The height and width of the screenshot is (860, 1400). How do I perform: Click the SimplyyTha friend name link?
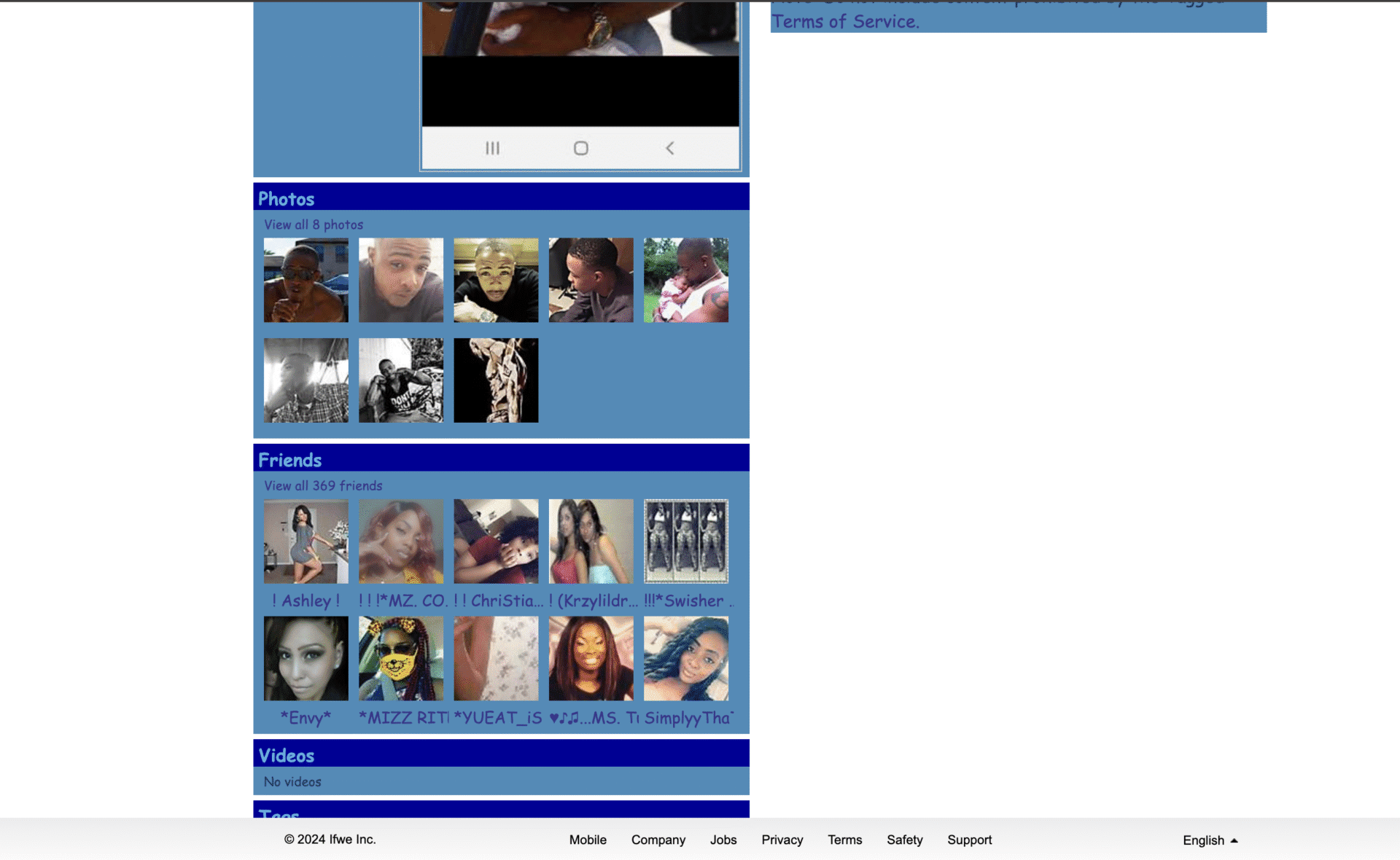tap(688, 718)
